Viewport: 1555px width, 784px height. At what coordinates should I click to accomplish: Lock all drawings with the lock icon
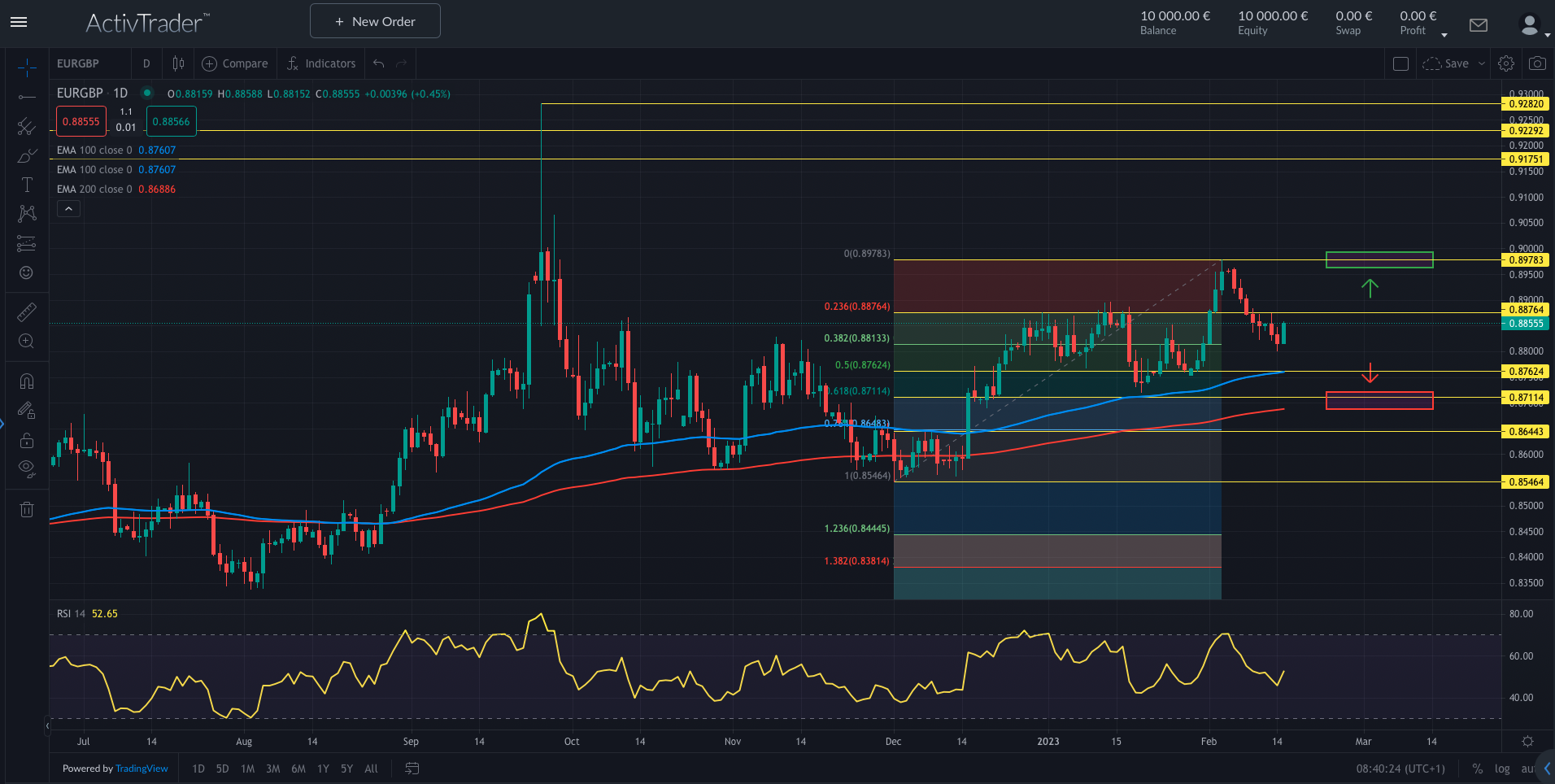27,440
